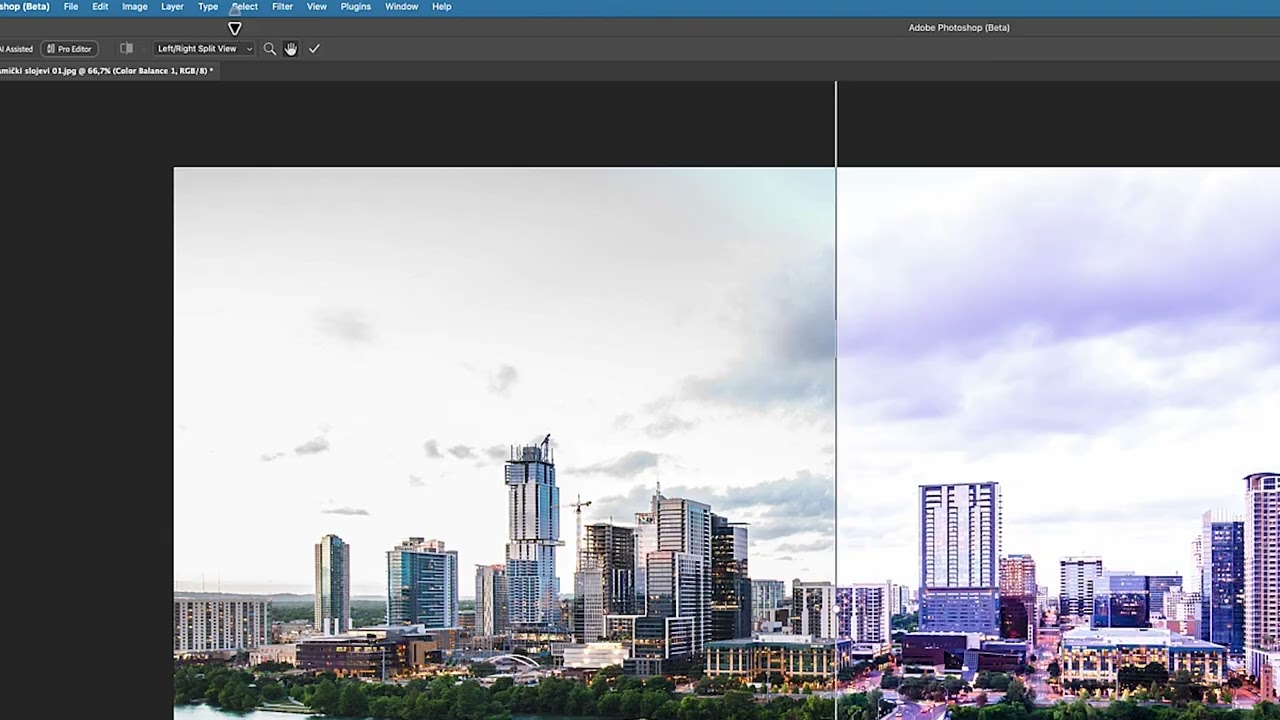Confirm edits with the checkmark icon
1280x720 pixels.
tap(314, 48)
